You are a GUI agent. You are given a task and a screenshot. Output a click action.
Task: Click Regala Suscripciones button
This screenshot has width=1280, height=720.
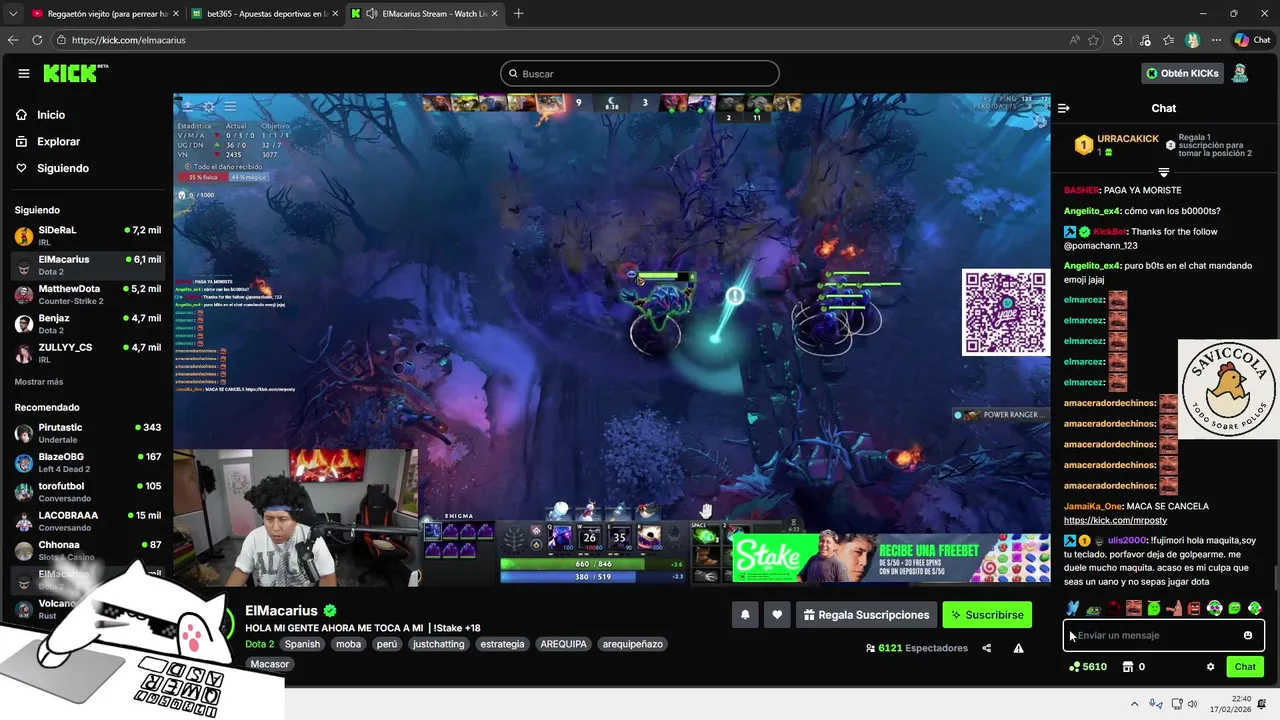pyautogui.click(x=866, y=615)
